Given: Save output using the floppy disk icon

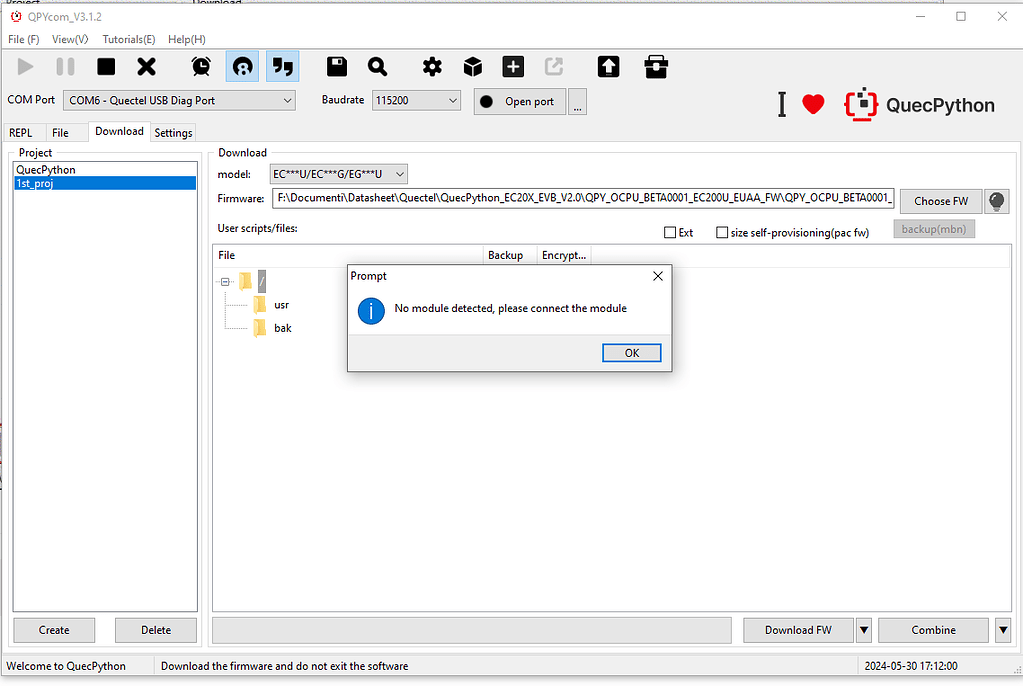Looking at the screenshot, I should 336,66.
